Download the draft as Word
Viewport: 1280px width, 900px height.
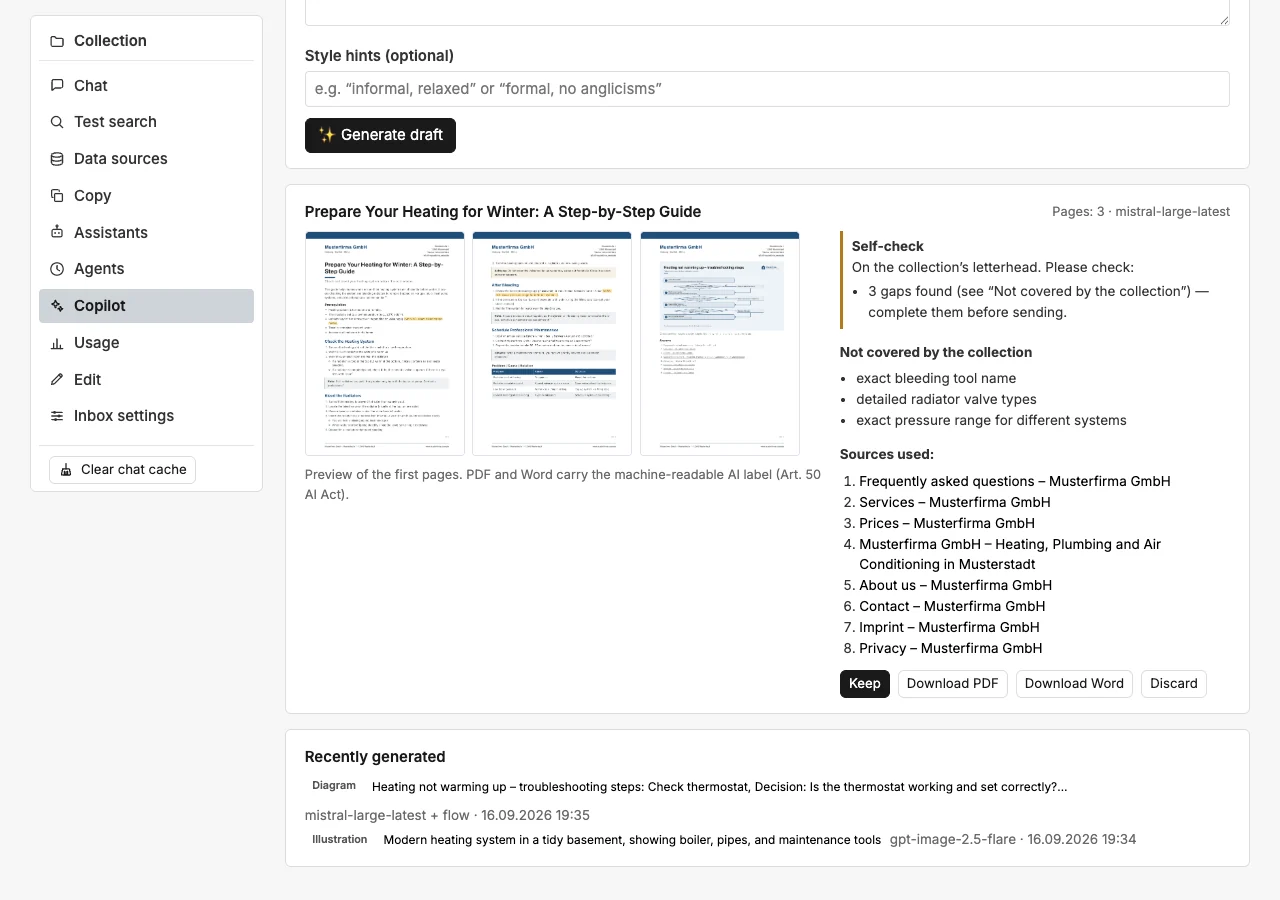point(1074,684)
